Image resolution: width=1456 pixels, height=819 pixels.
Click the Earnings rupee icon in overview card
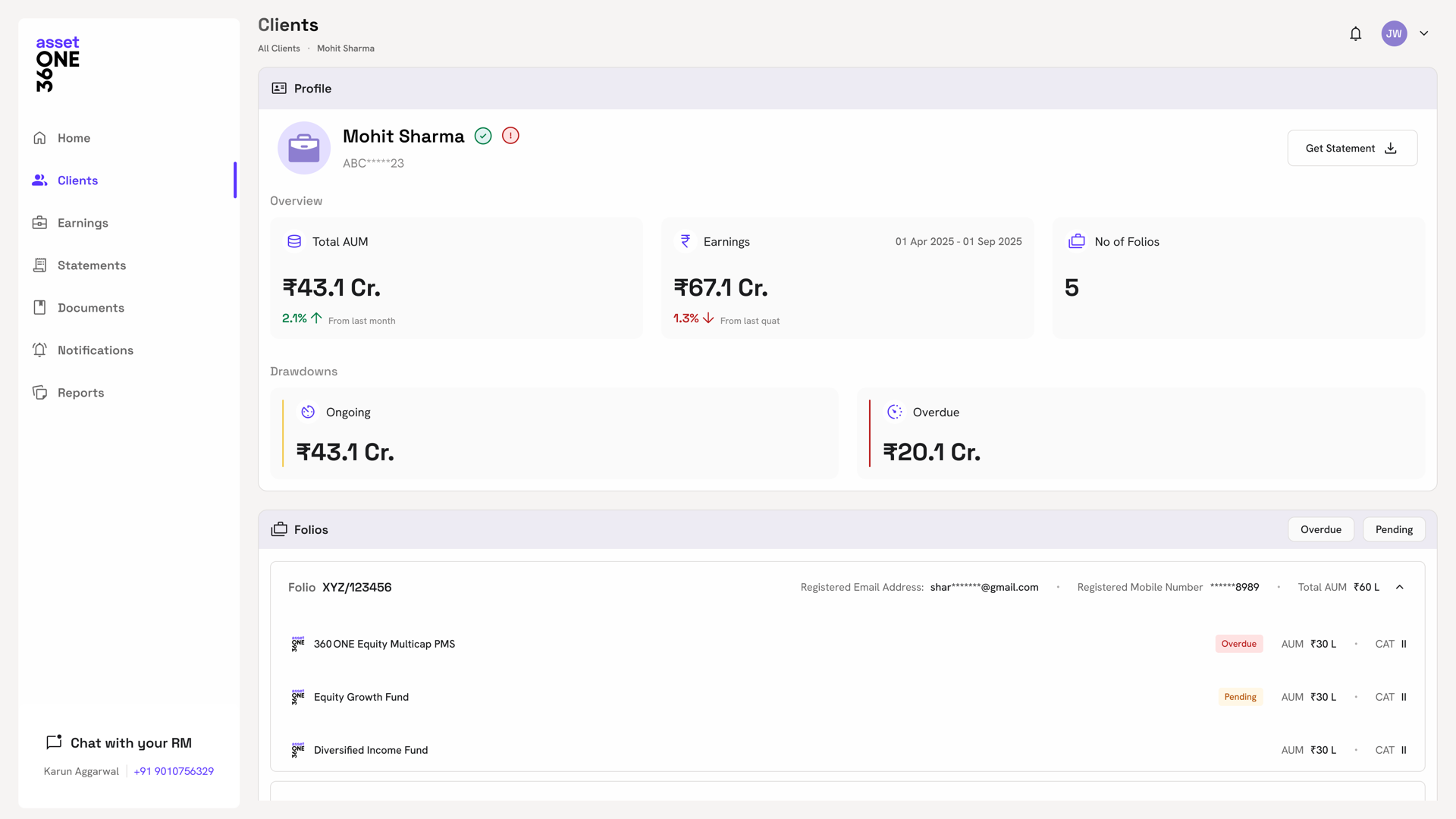pos(686,241)
